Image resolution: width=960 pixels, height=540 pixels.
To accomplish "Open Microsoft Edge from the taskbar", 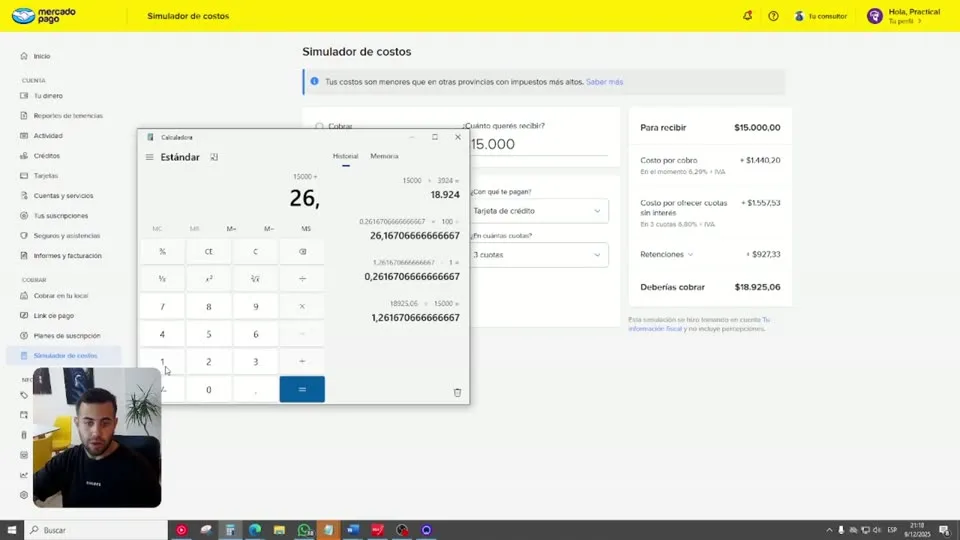I will point(255,530).
